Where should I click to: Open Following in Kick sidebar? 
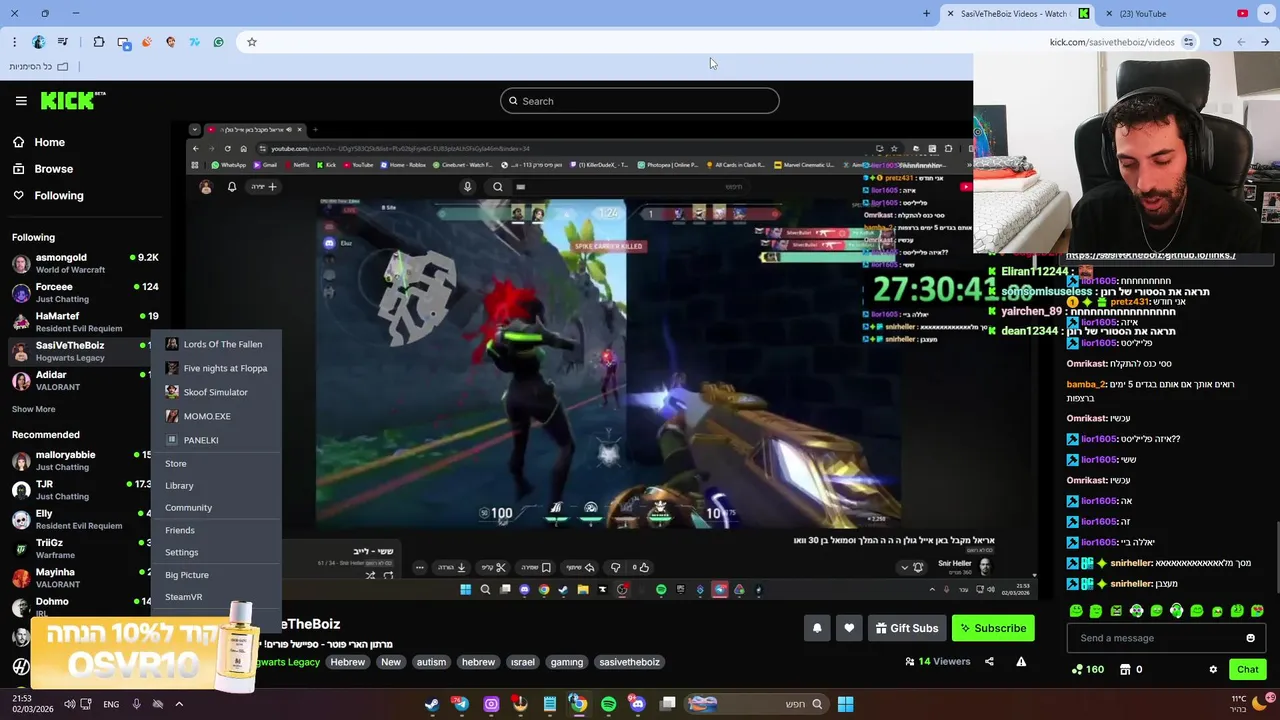click(48, 195)
